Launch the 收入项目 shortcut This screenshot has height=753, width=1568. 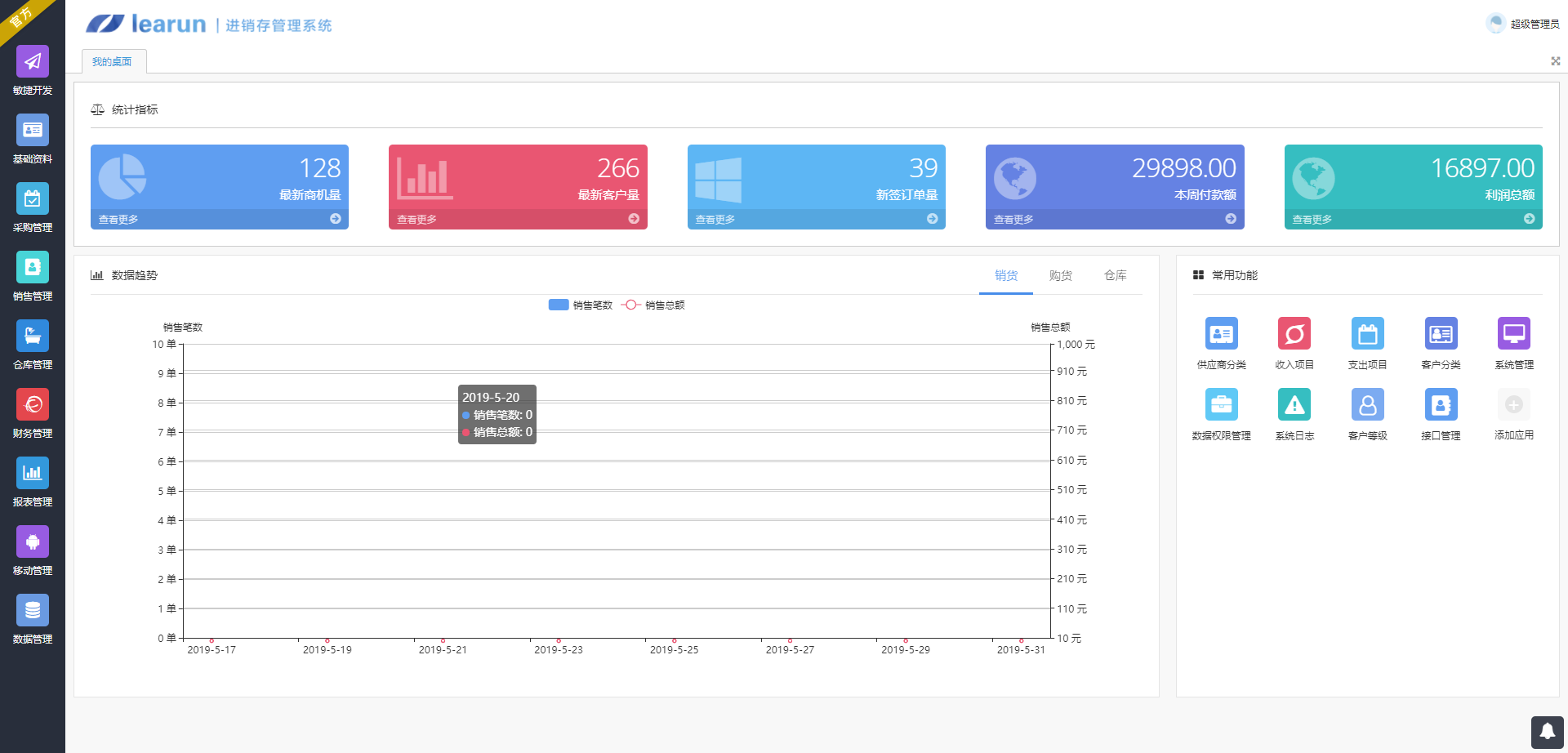tap(1294, 343)
